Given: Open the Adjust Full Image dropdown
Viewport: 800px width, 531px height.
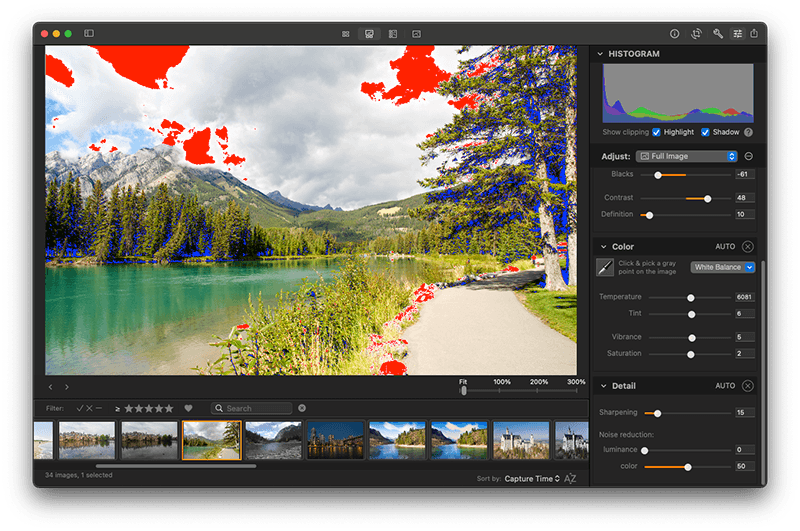Looking at the screenshot, I should pos(687,156).
